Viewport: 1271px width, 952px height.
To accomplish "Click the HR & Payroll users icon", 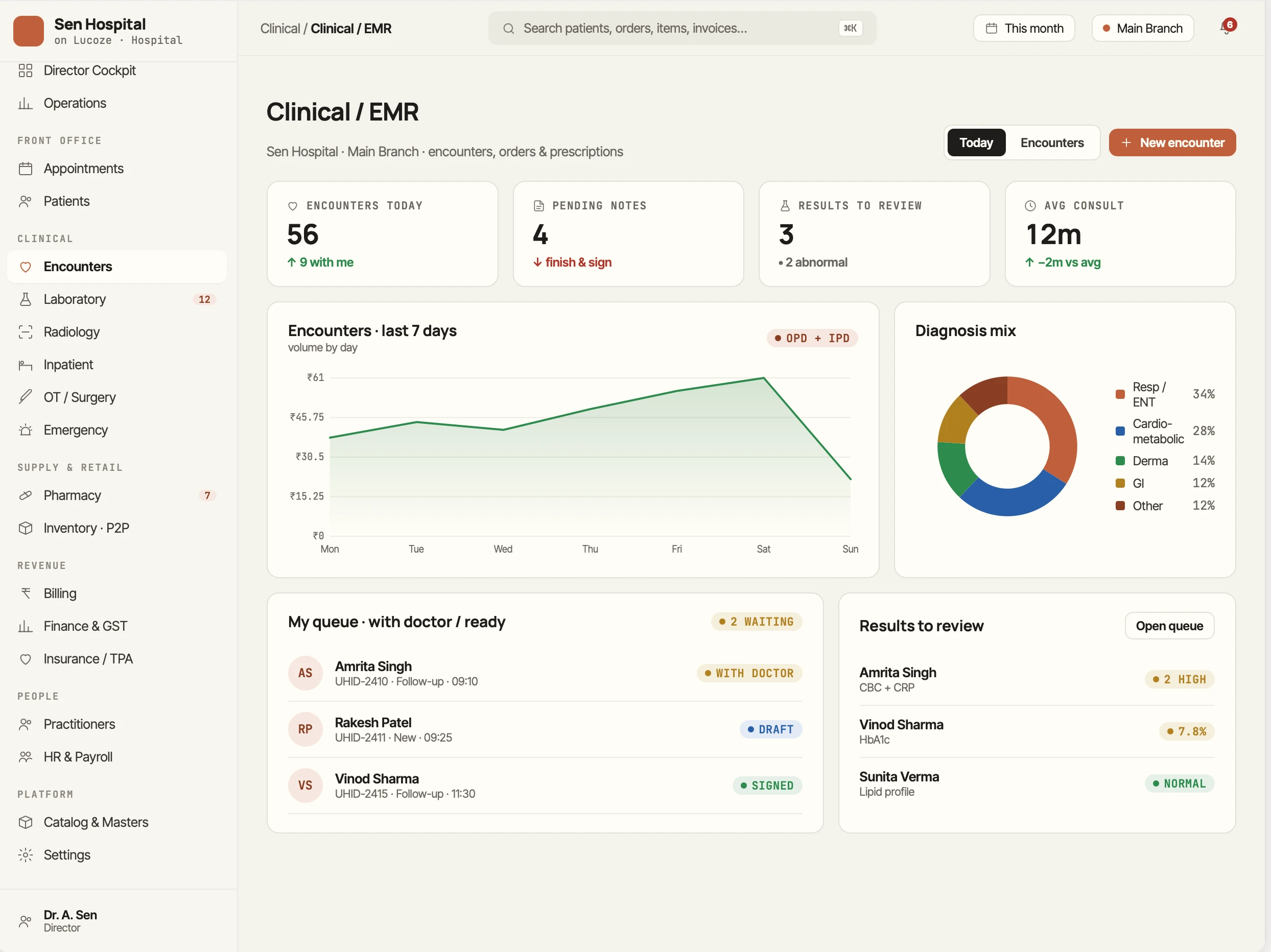I will point(25,757).
